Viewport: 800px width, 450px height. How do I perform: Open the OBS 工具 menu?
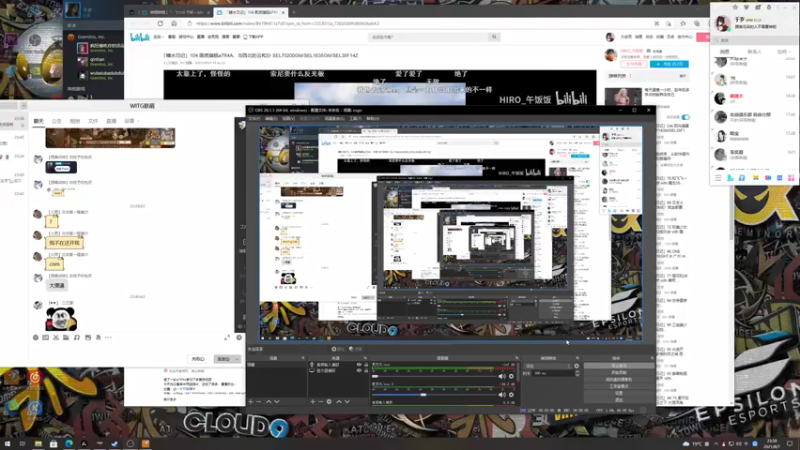[x=355, y=119]
